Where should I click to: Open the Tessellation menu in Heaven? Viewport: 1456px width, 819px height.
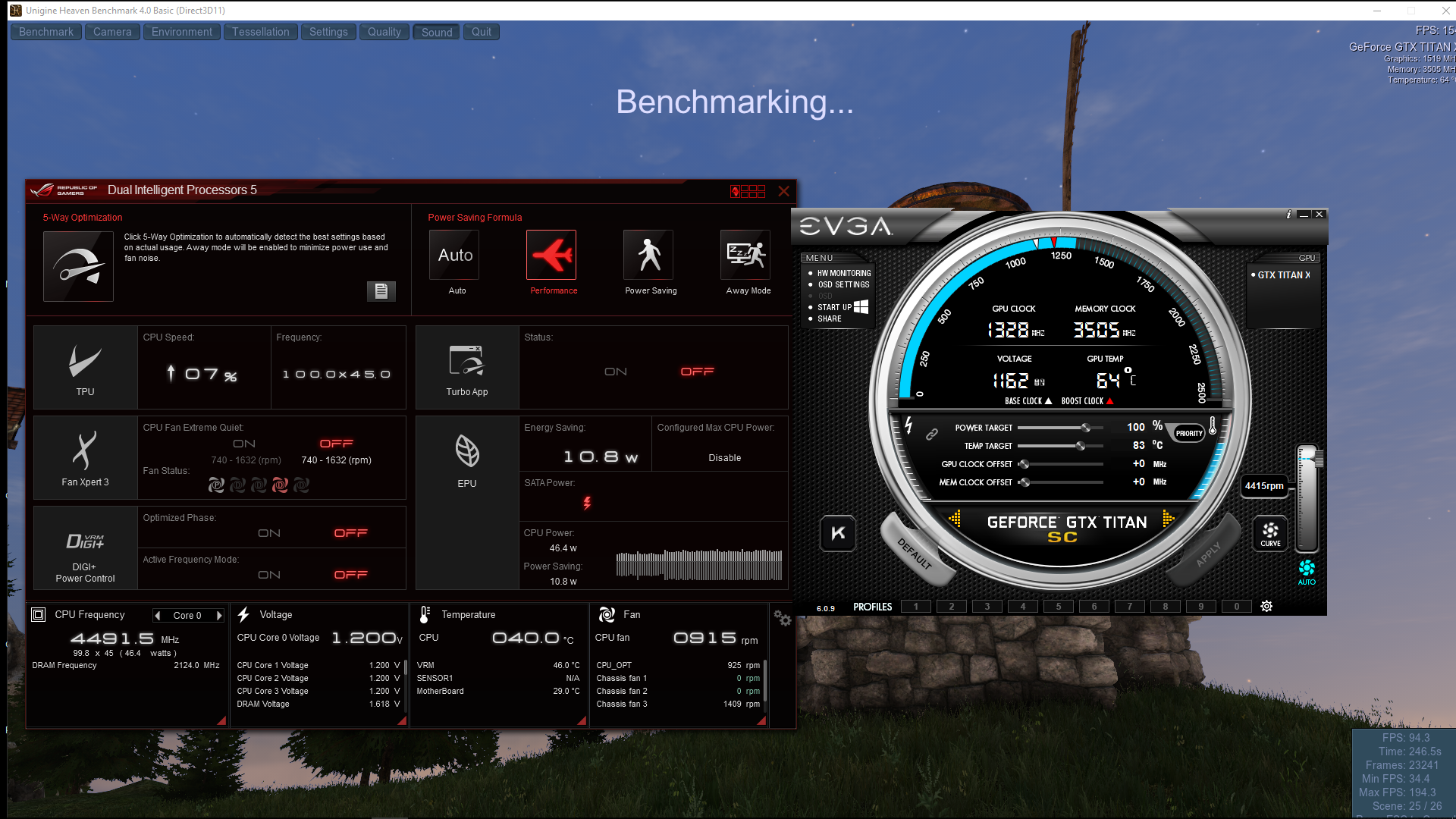[261, 32]
